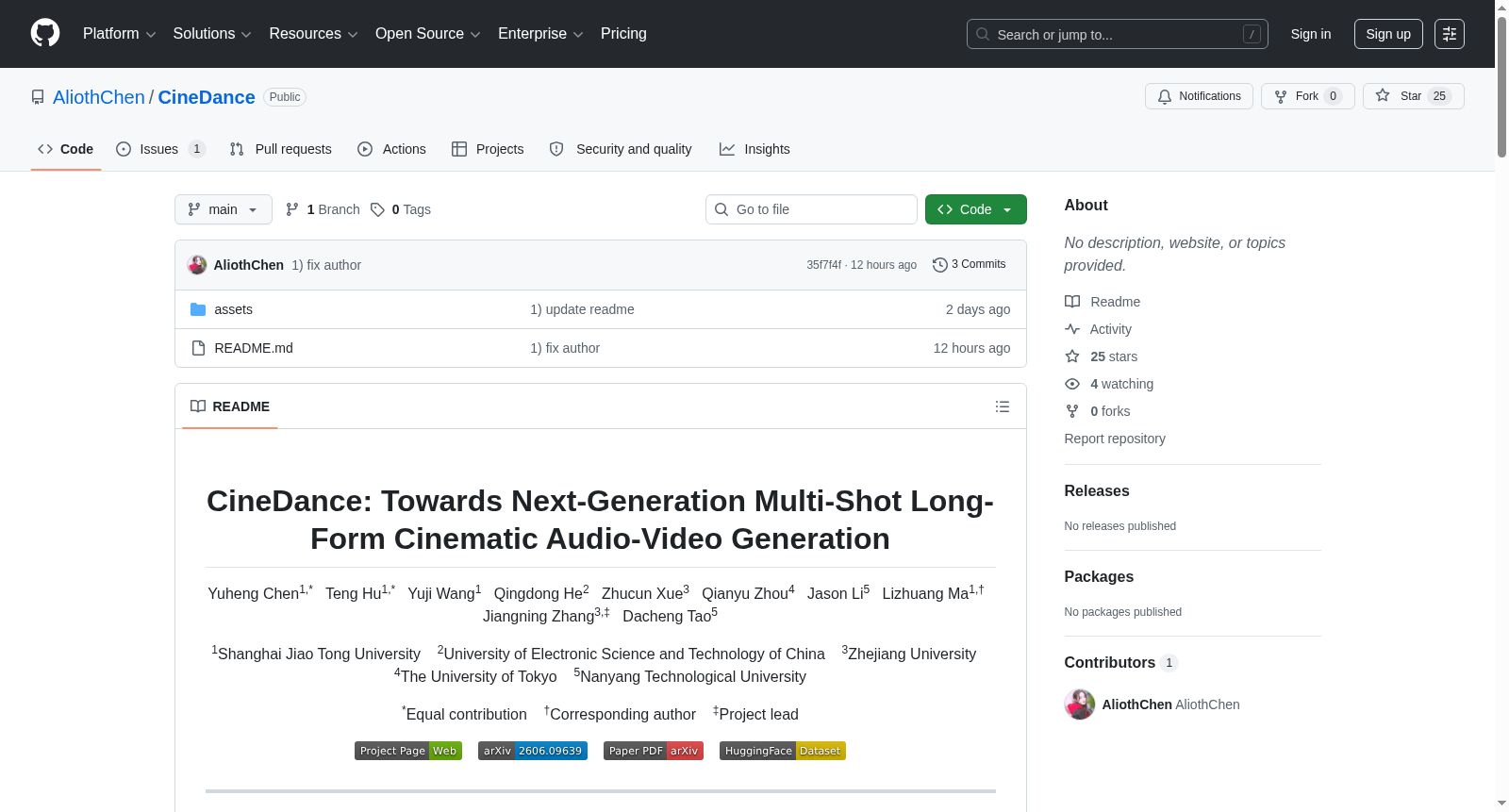Click the contributor avatar for AliothChen
Screen dimensions: 1509x812
point(1080,704)
